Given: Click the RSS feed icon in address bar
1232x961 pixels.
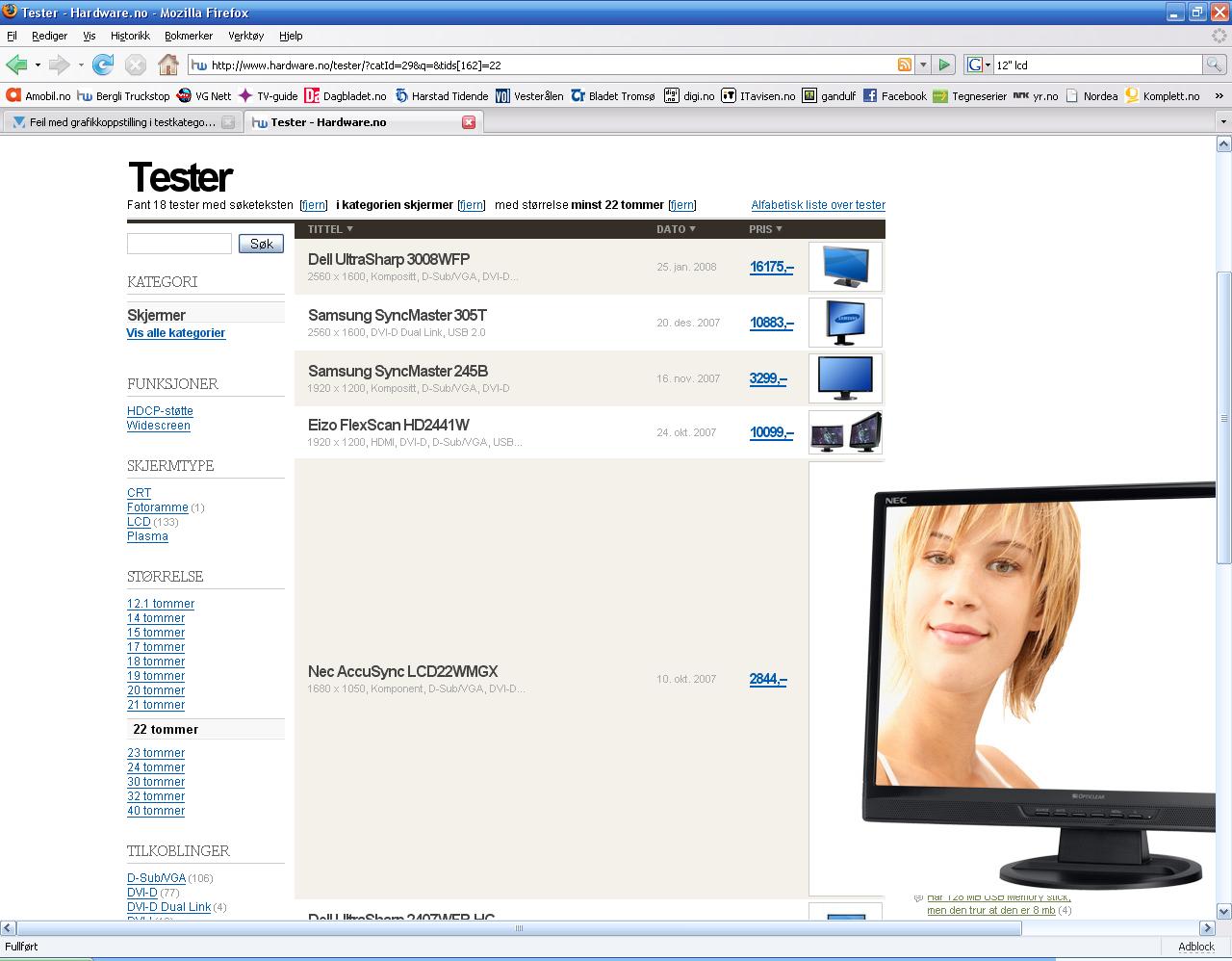Looking at the screenshot, I should [905, 65].
